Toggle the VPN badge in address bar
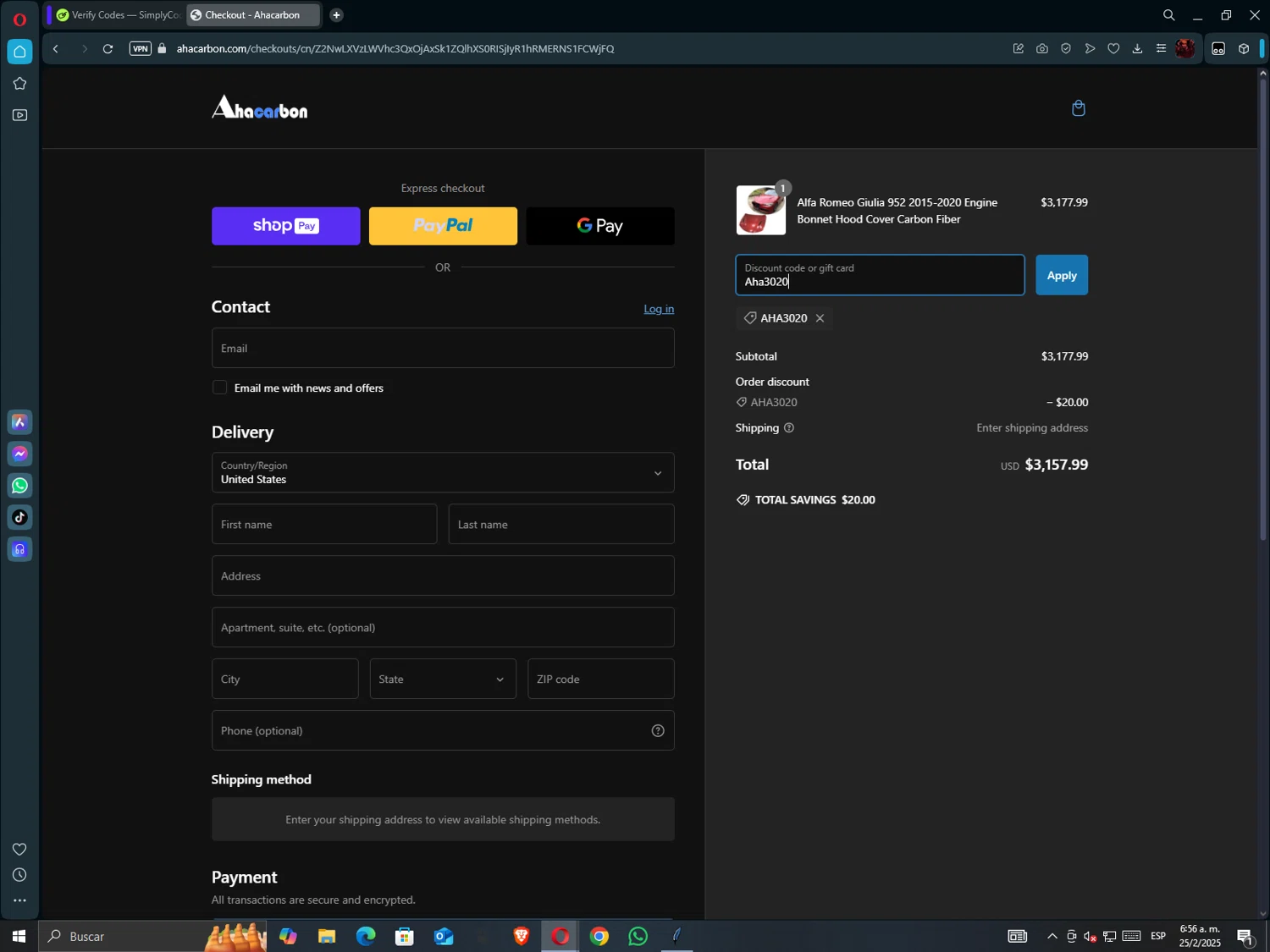Screen dimensions: 1270x952 point(141,49)
